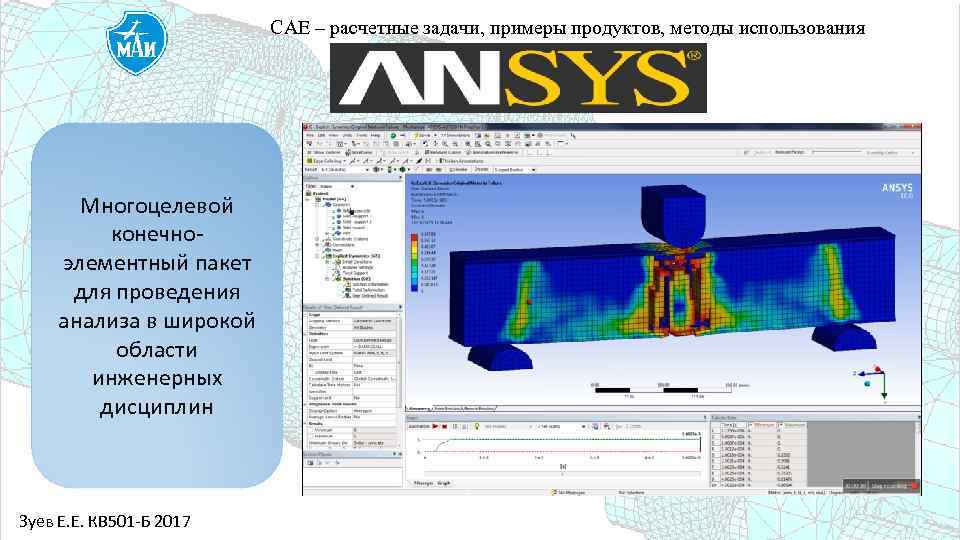Screen dimensions: 960x540
Task: Collapse the Results section in Details
Action: point(306,423)
